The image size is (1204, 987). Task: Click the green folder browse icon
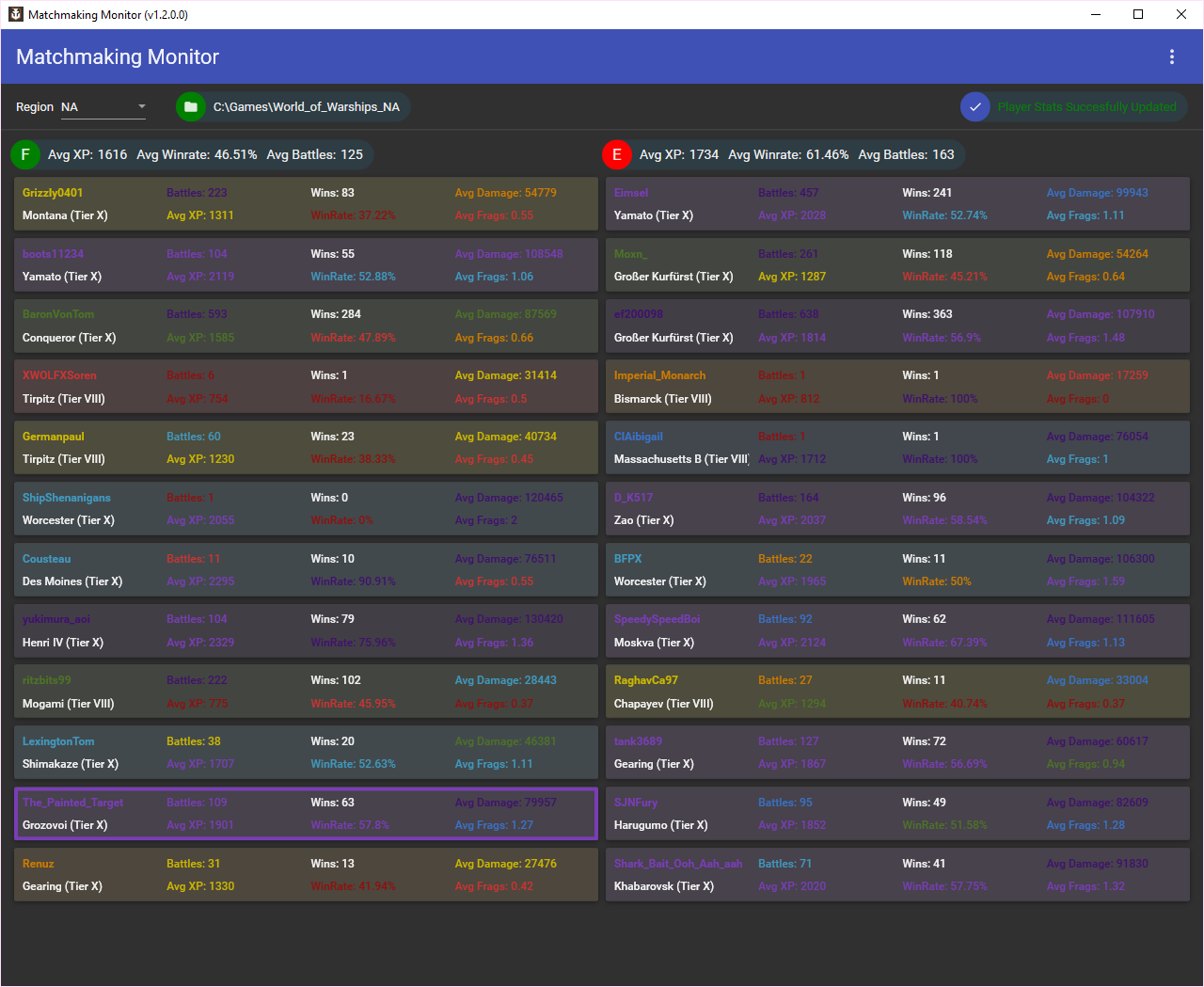(191, 107)
